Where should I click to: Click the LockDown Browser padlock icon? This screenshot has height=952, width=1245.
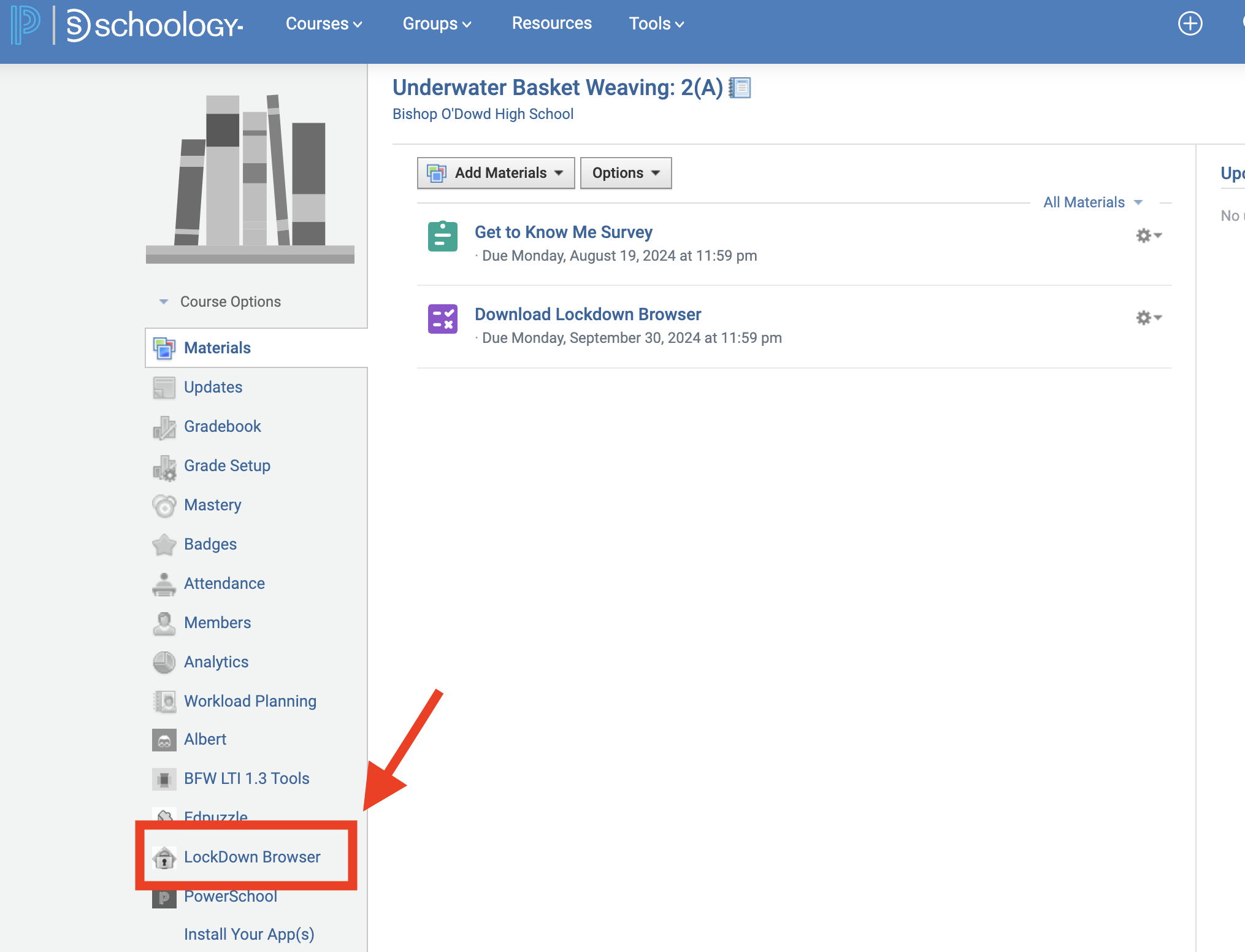click(164, 858)
